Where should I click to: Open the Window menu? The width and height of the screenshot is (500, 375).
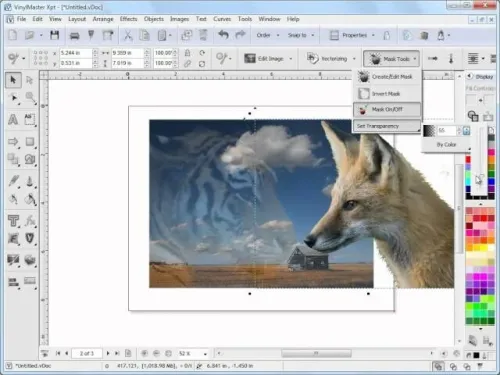269,19
